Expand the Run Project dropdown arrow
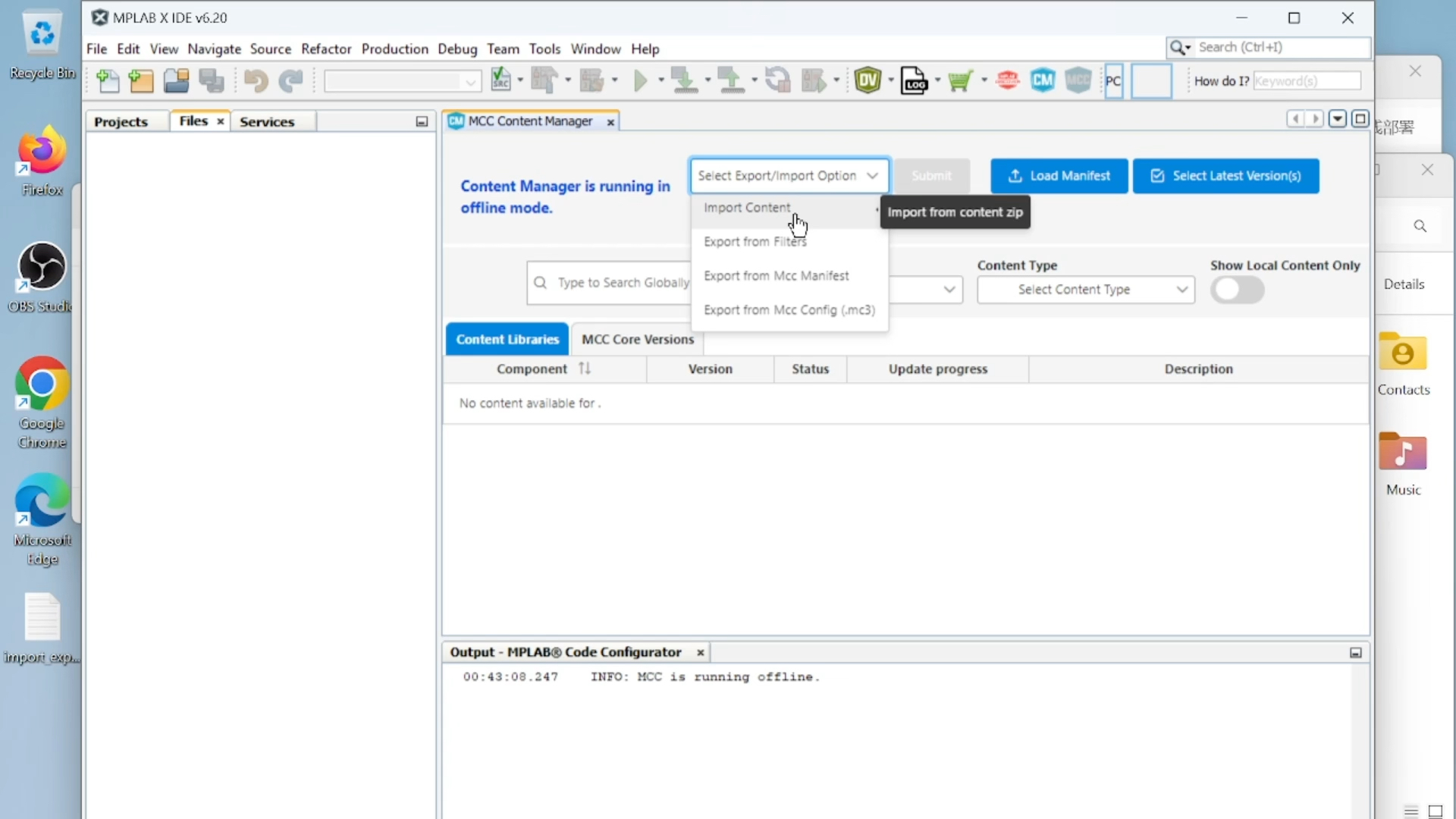1456x819 pixels. click(661, 80)
